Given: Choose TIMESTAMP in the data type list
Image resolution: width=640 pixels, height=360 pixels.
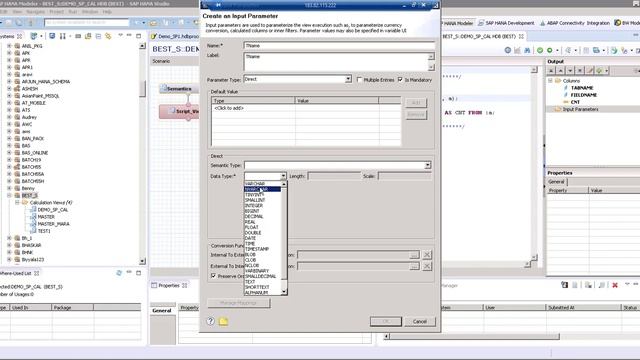Looking at the screenshot, I should click(x=257, y=249).
